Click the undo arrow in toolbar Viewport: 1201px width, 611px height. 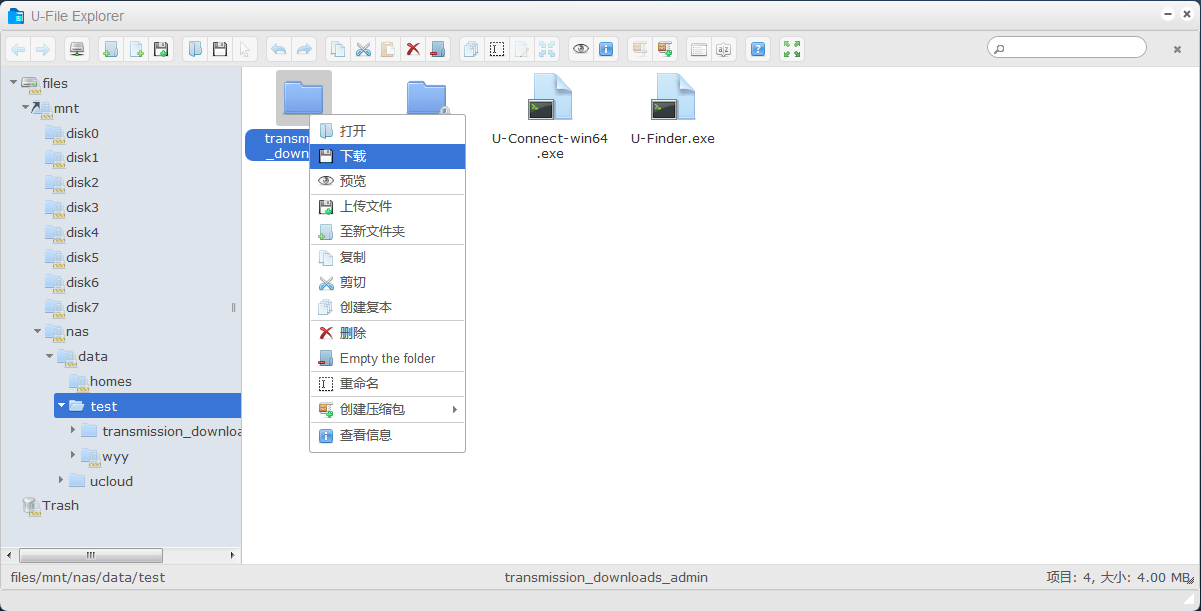(279, 49)
